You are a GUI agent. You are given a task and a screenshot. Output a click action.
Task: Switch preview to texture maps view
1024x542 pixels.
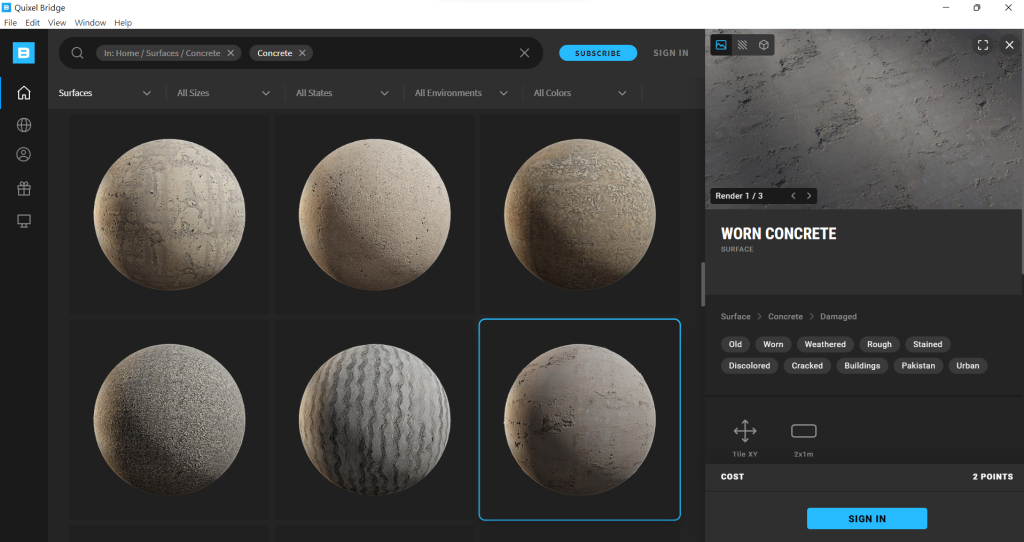tap(743, 45)
